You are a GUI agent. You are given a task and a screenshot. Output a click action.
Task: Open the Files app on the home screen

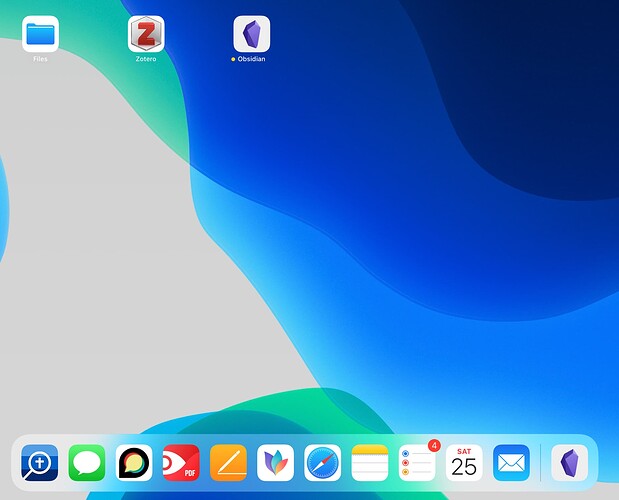(40, 34)
